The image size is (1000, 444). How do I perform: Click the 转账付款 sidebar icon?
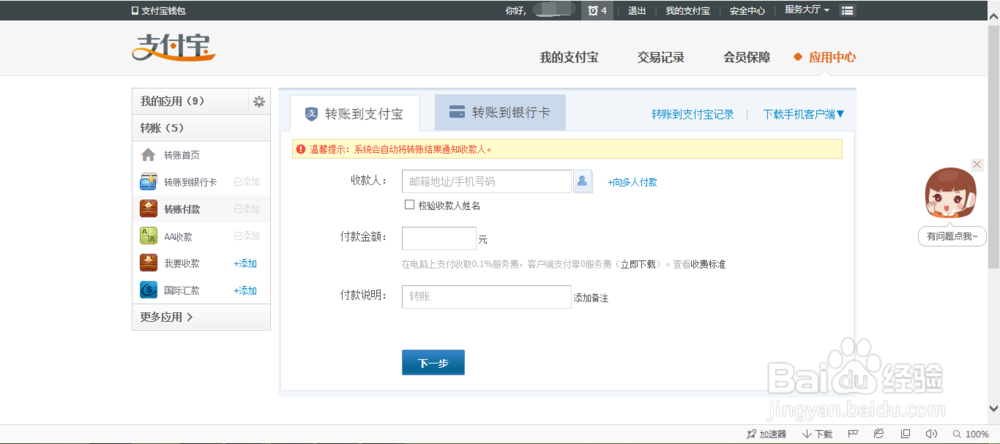click(149, 209)
